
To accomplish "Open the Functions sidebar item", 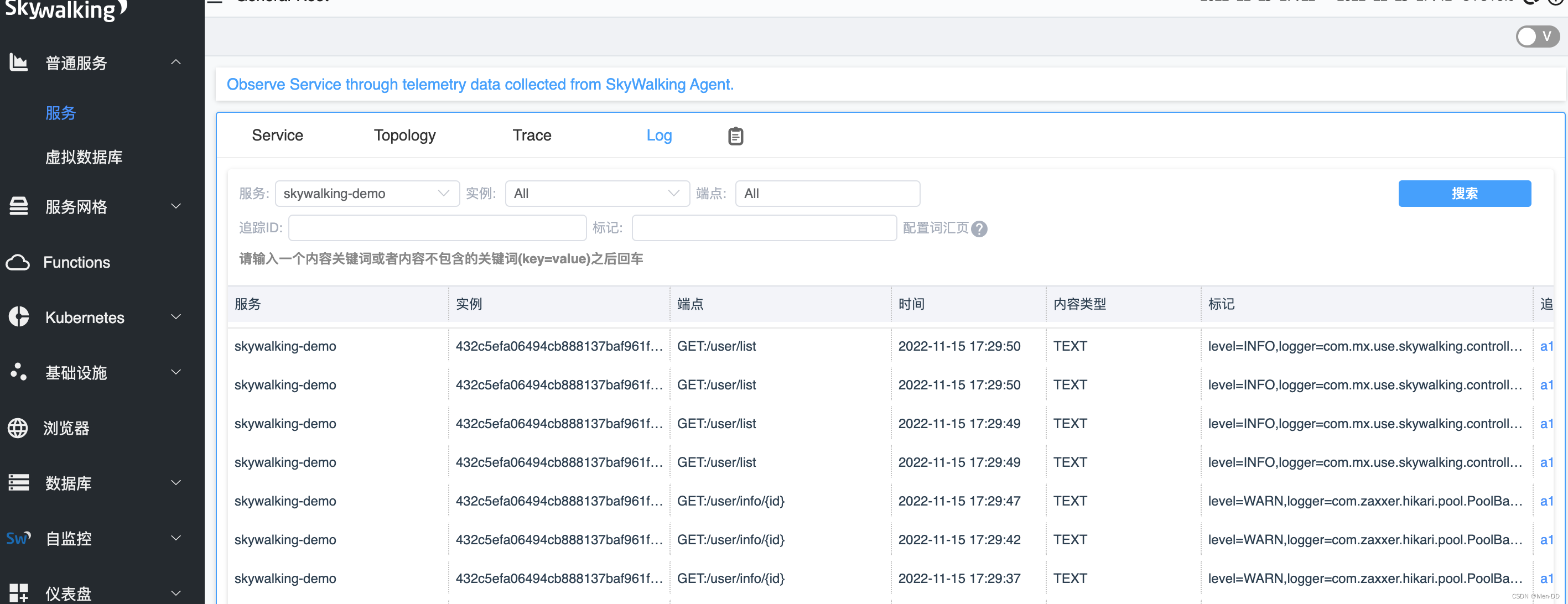I will point(77,262).
